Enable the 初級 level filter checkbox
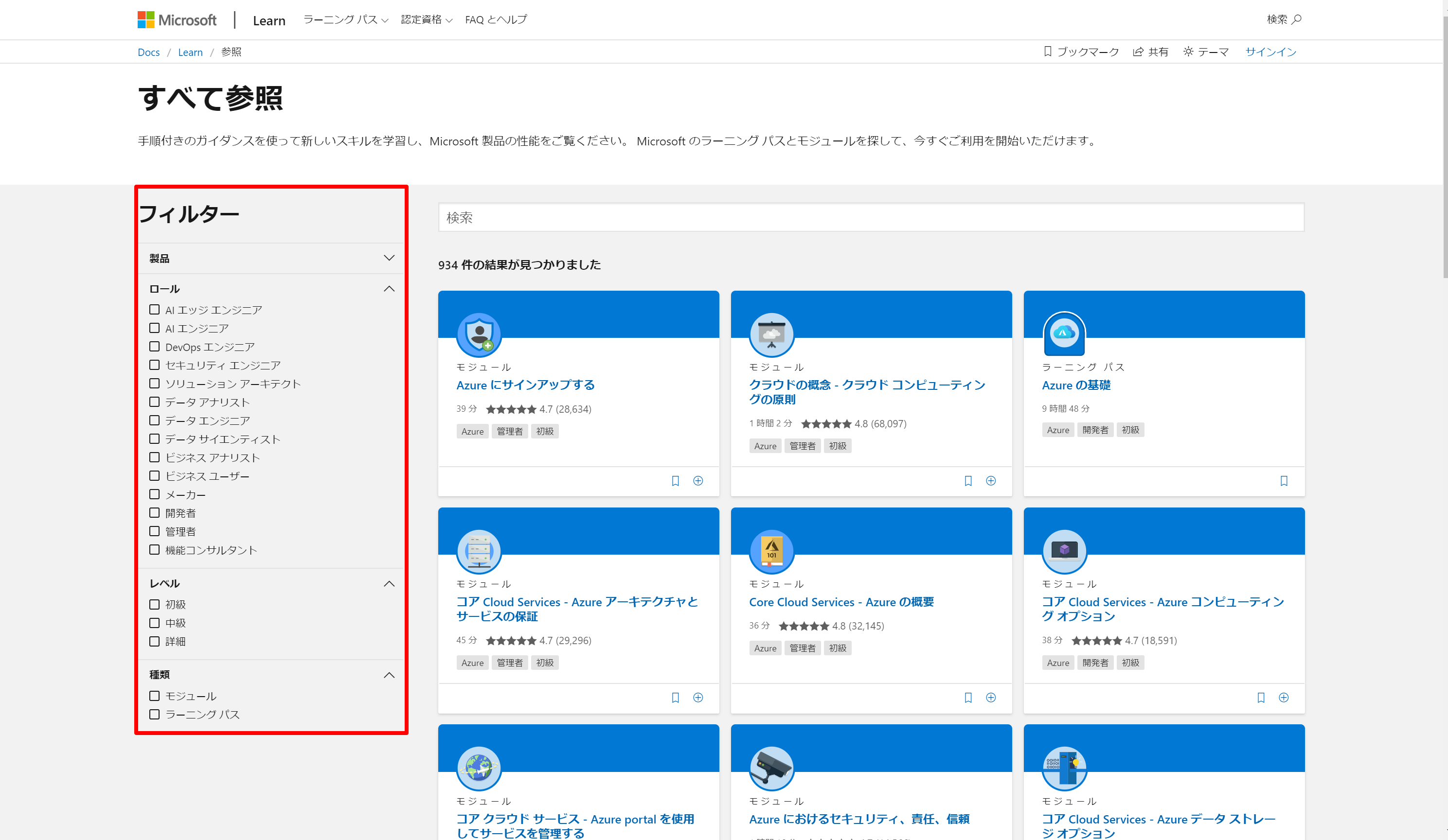The height and width of the screenshot is (840, 1448). point(155,605)
